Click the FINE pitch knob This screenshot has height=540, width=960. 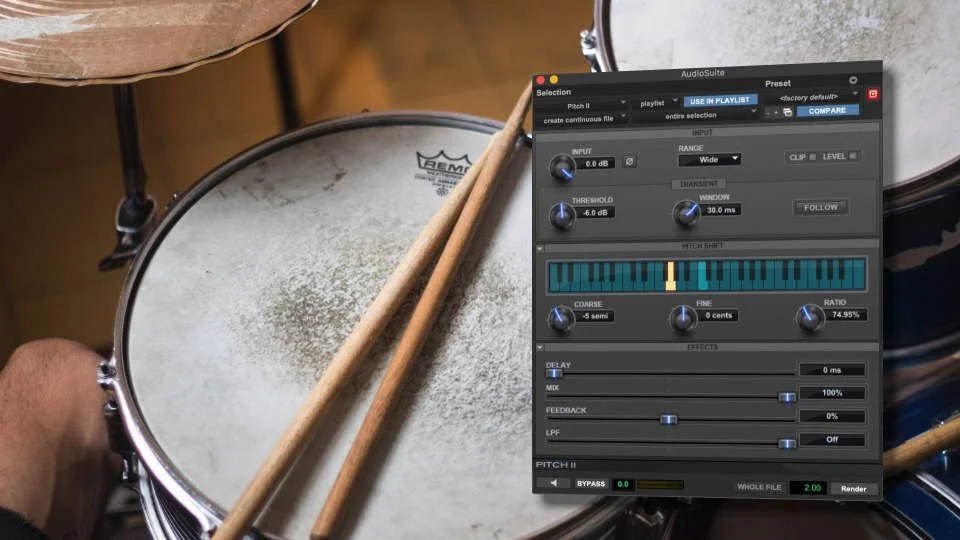pyautogui.click(x=683, y=317)
